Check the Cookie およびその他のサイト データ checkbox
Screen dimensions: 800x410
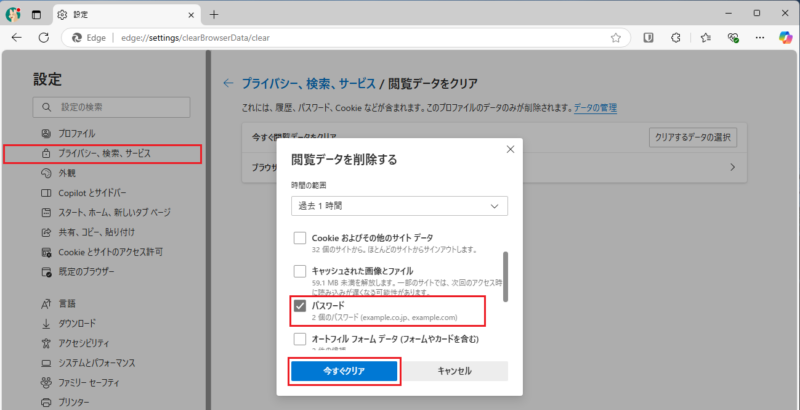click(300, 238)
